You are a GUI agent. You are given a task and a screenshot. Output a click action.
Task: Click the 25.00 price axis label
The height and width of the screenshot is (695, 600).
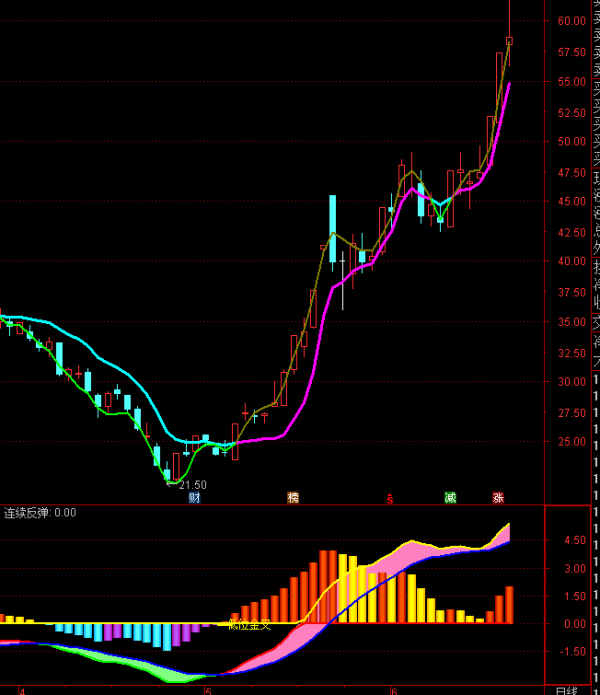coord(572,442)
